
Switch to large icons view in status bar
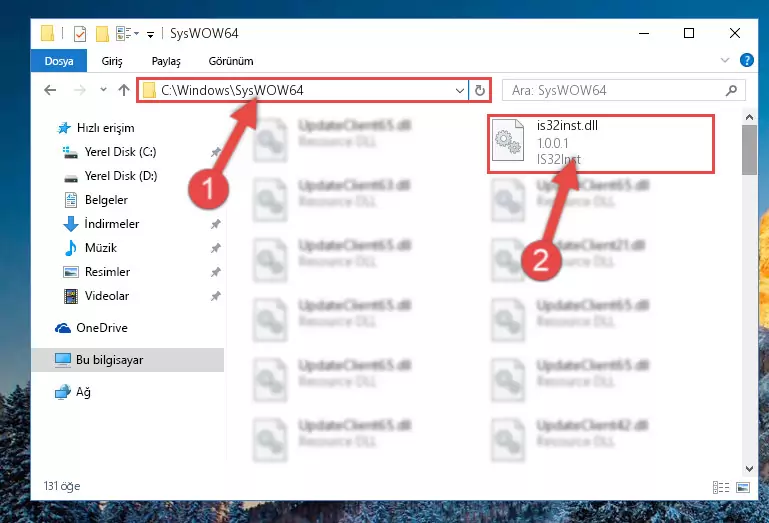pyautogui.click(x=743, y=487)
